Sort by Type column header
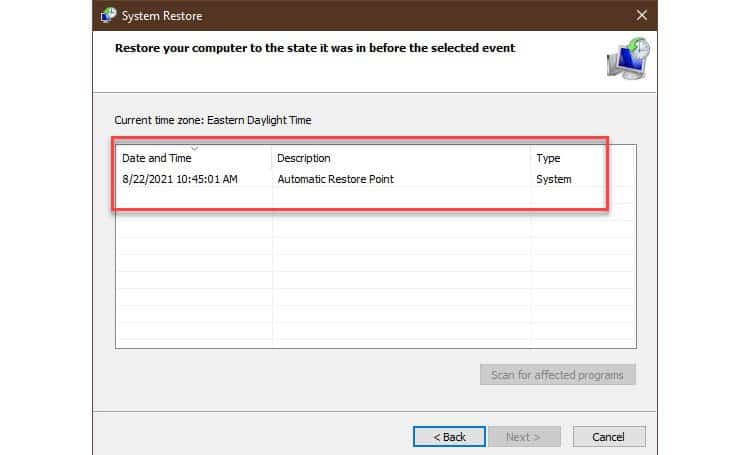 583,158
